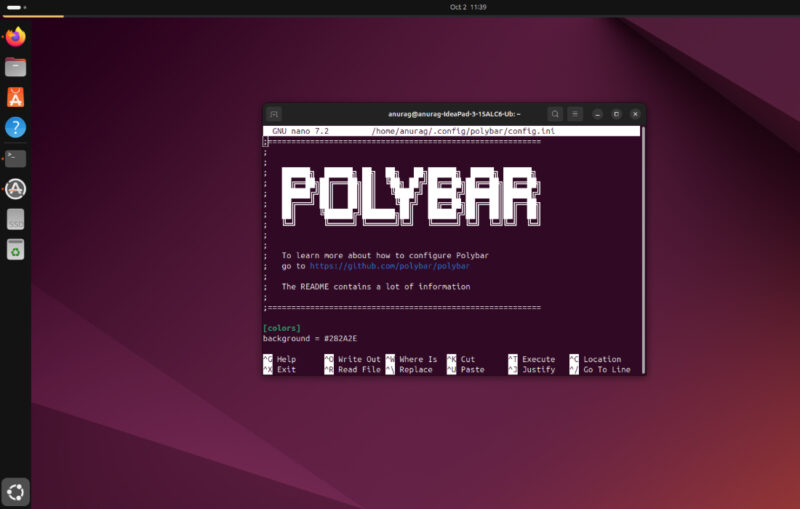Click the terminal vertical scrollbar
The image size is (800, 509).
click(643, 250)
